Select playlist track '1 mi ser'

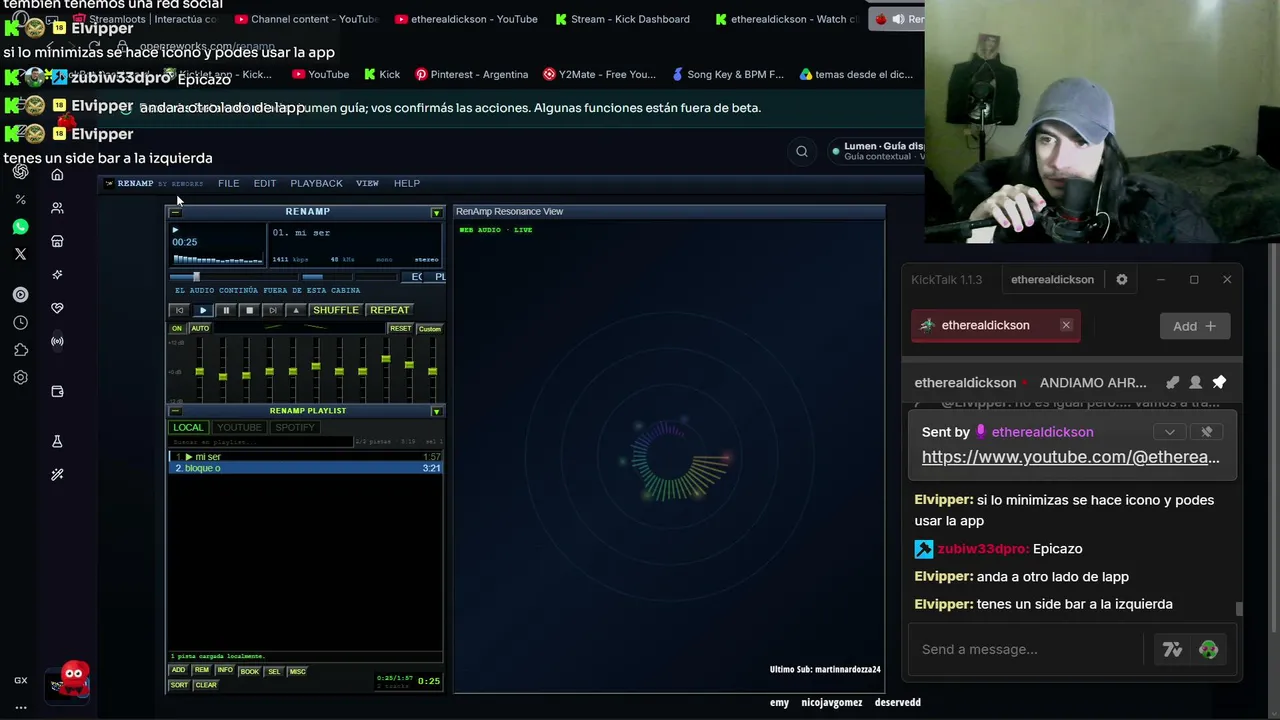pos(305,457)
